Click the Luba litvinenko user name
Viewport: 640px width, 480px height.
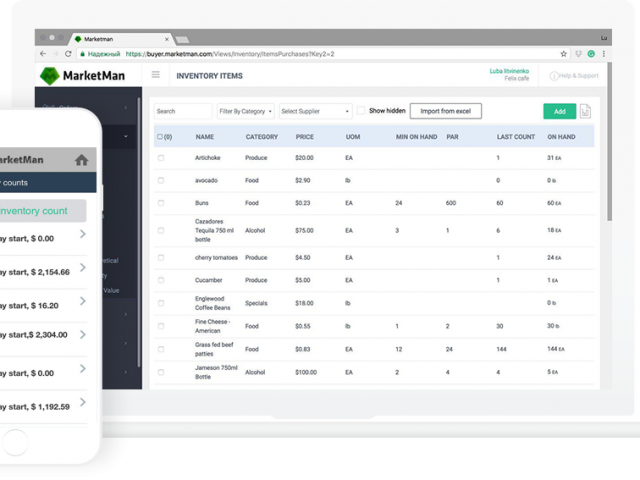pos(509,71)
